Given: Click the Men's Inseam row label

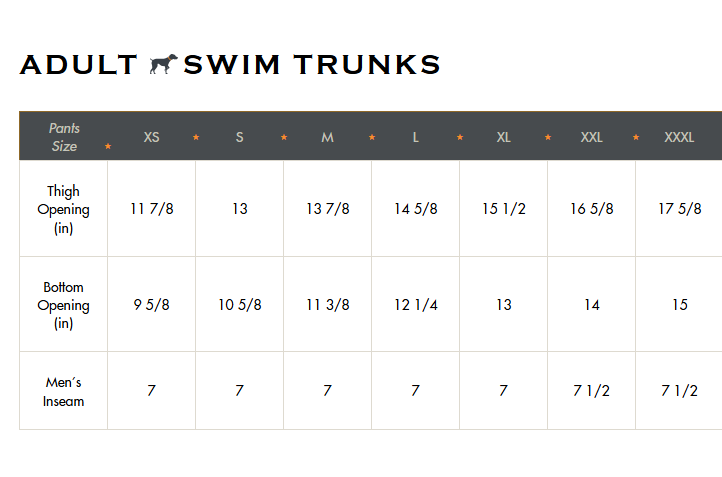Looking at the screenshot, I should tap(64, 391).
